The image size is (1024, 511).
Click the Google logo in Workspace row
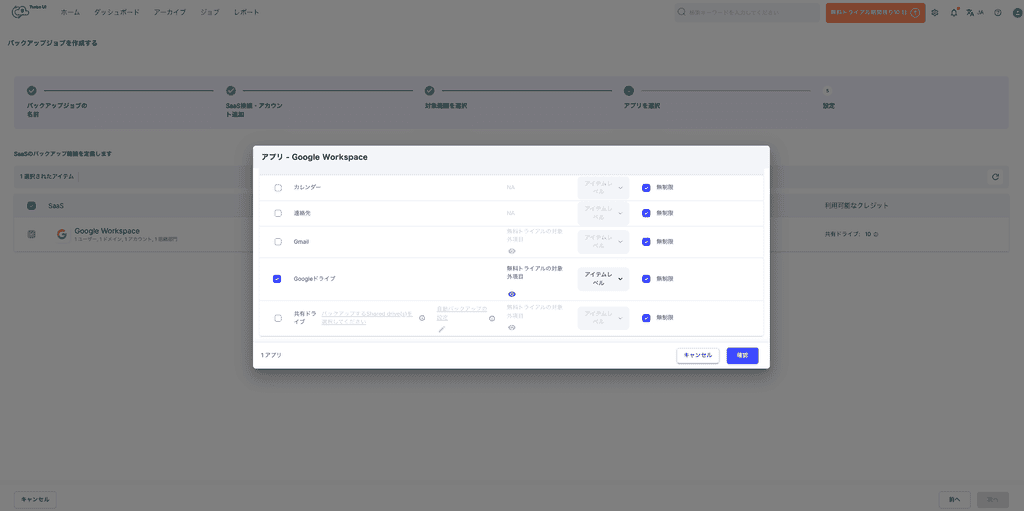point(62,234)
